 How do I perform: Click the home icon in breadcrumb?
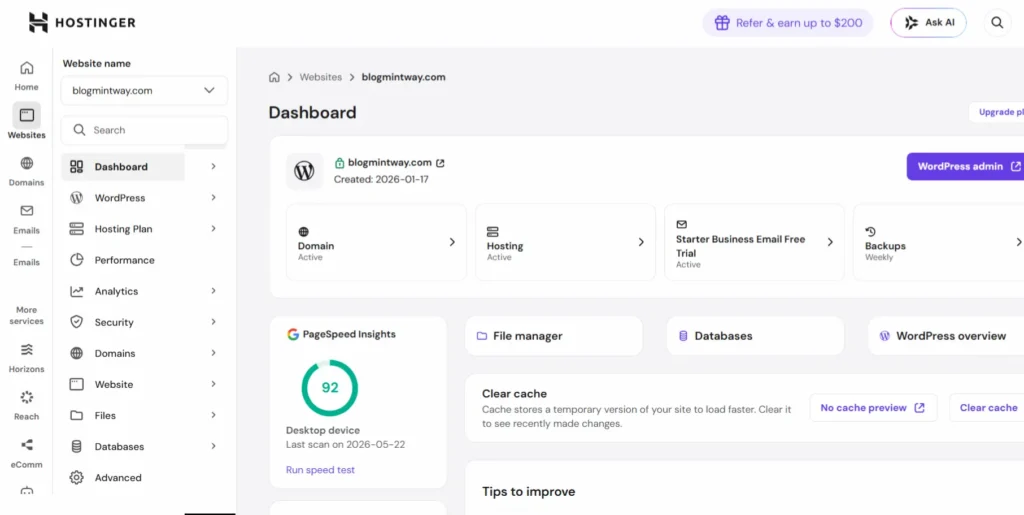click(274, 77)
